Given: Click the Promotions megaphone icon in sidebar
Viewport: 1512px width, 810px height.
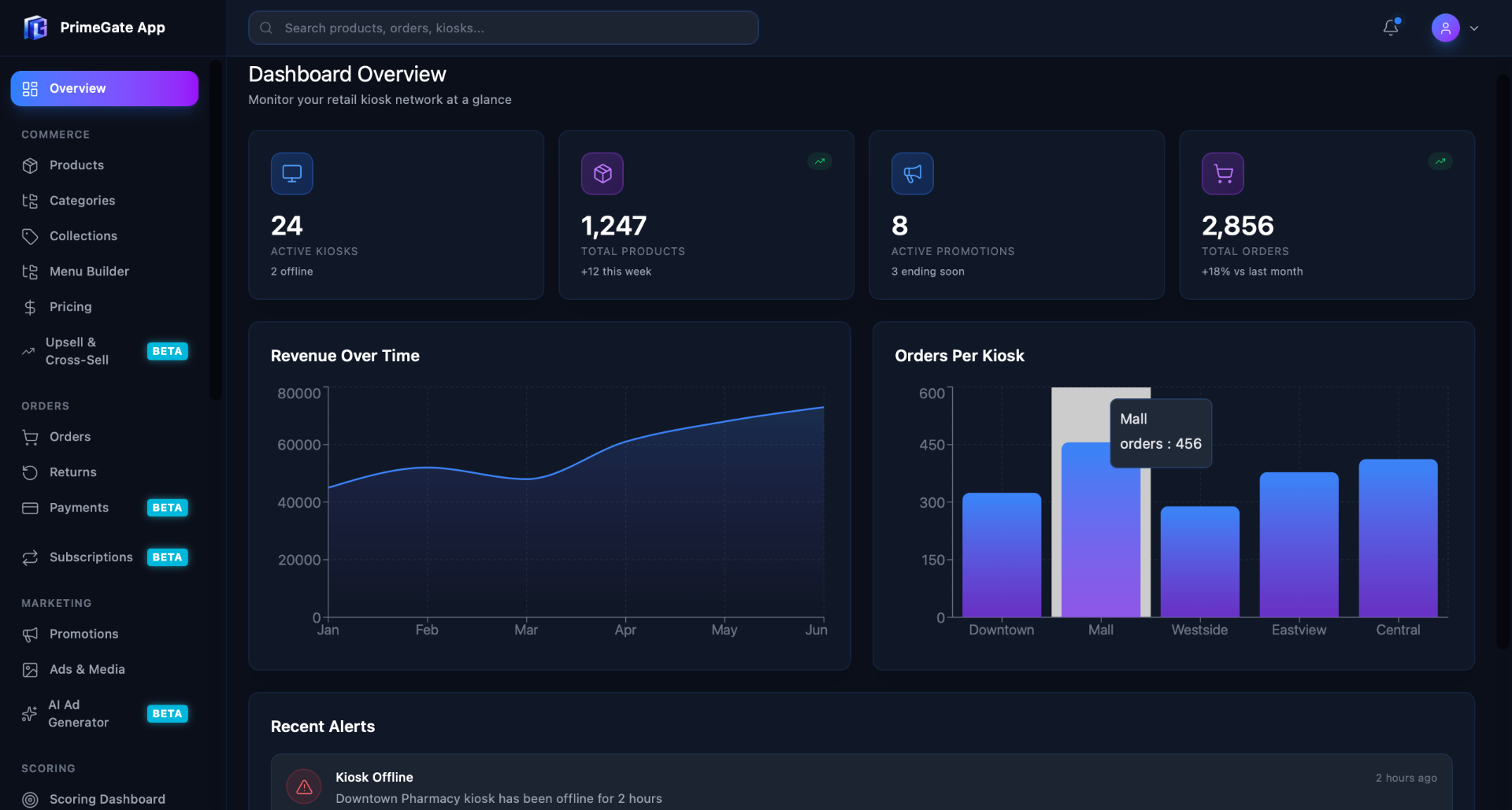Looking at the screenshot, I should [30, 634].
